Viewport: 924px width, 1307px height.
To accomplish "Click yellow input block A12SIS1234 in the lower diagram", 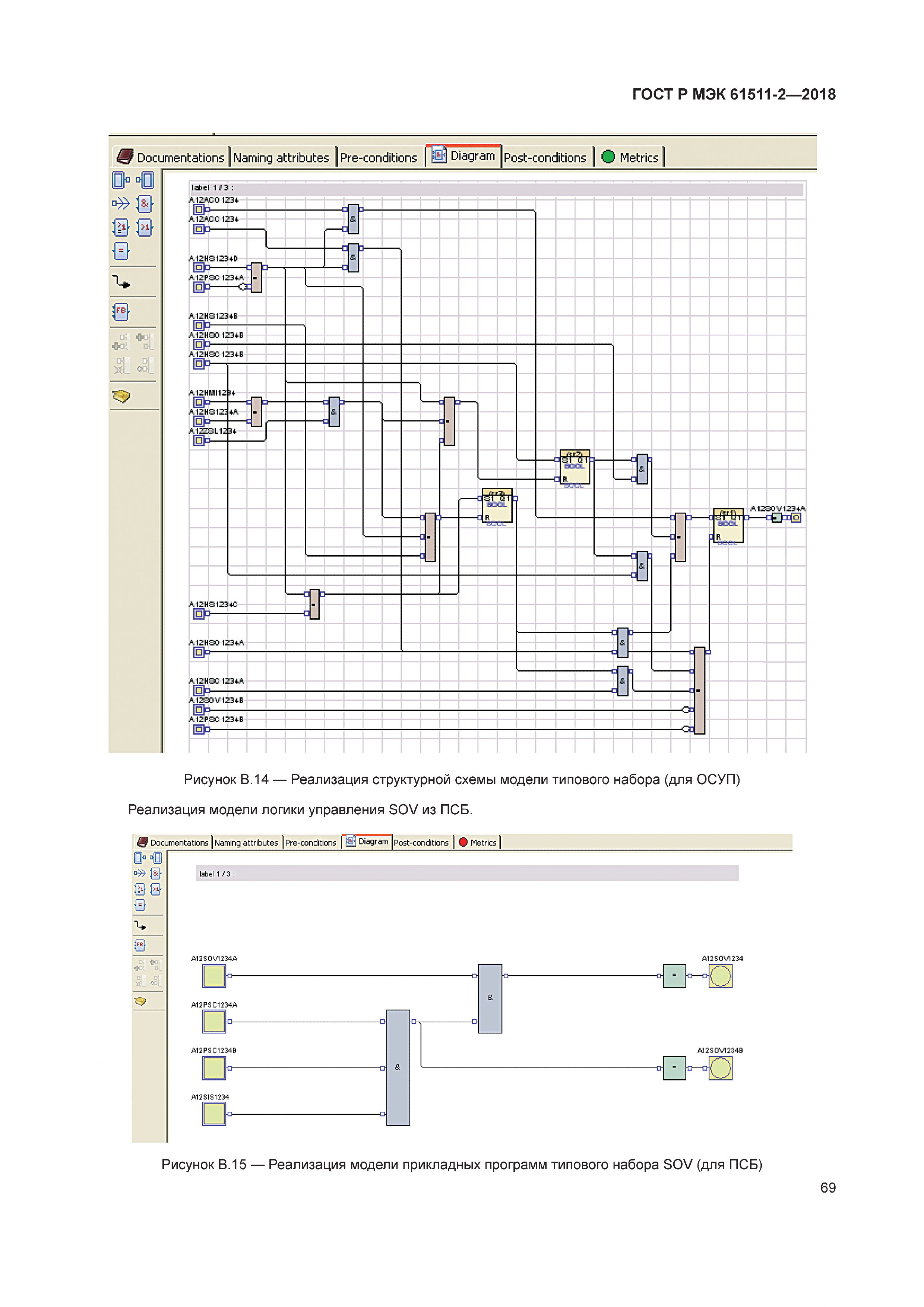I will coord(214,1114).
